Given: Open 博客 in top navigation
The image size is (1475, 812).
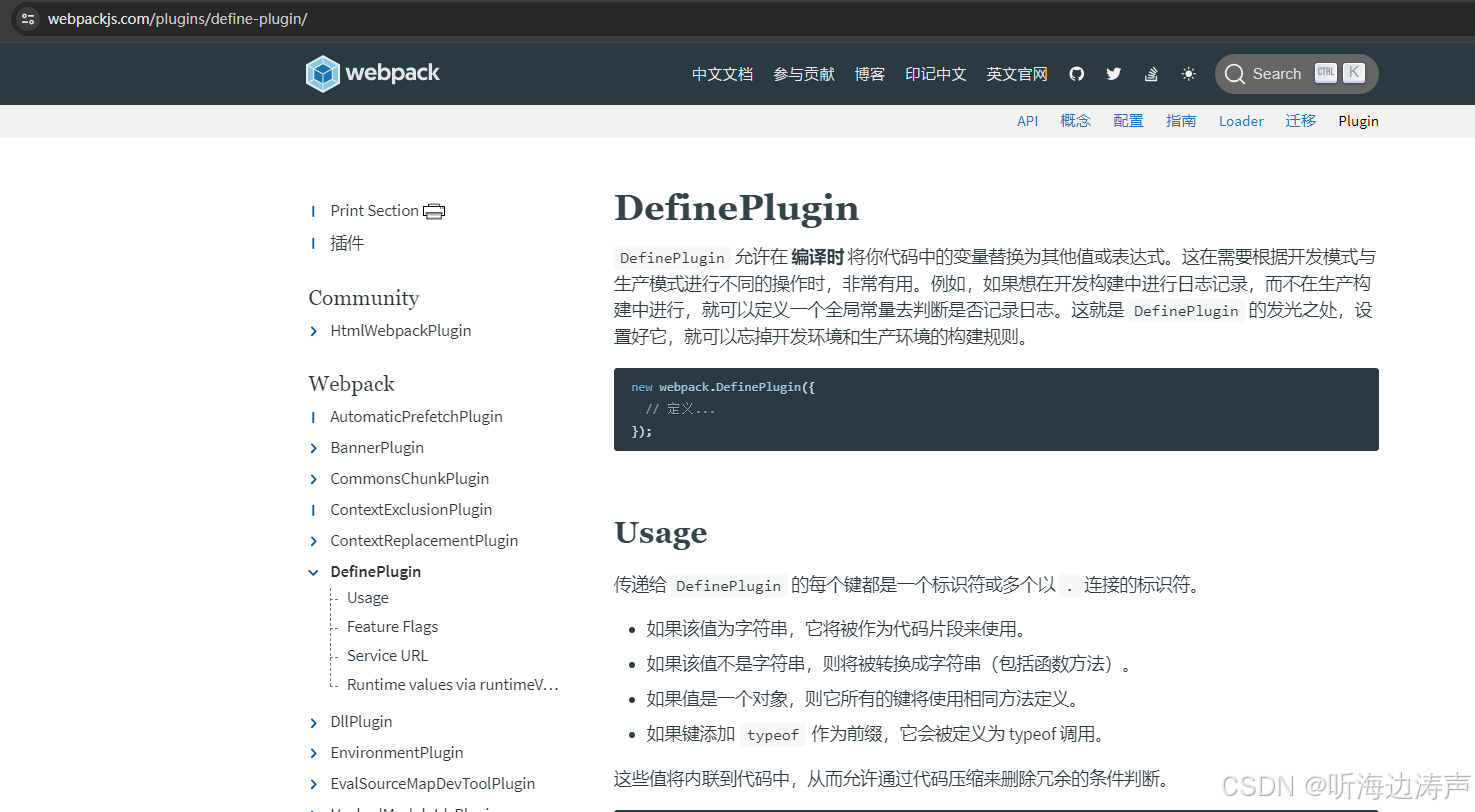Looking at the screenshot, I should [870, 74].
